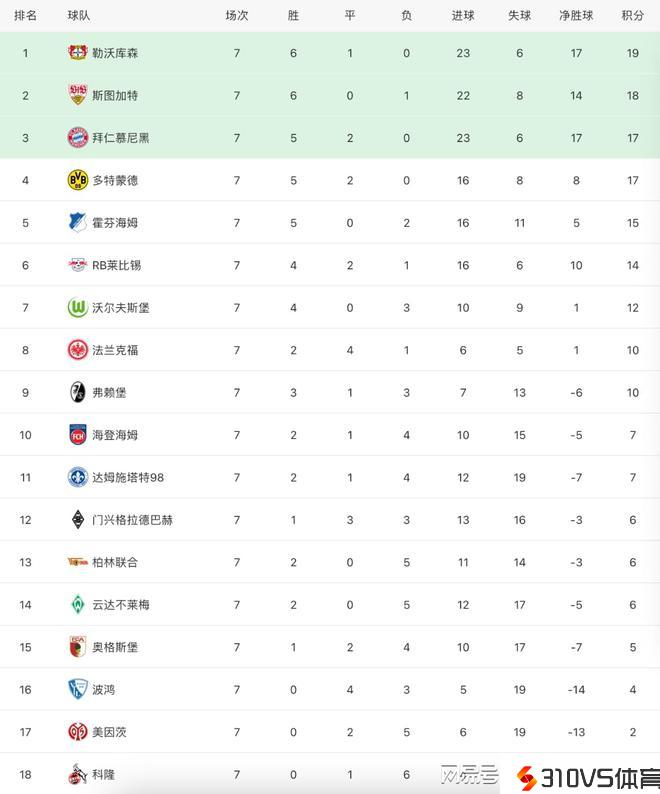Click the 排名 ranking column header

[26, 16]
